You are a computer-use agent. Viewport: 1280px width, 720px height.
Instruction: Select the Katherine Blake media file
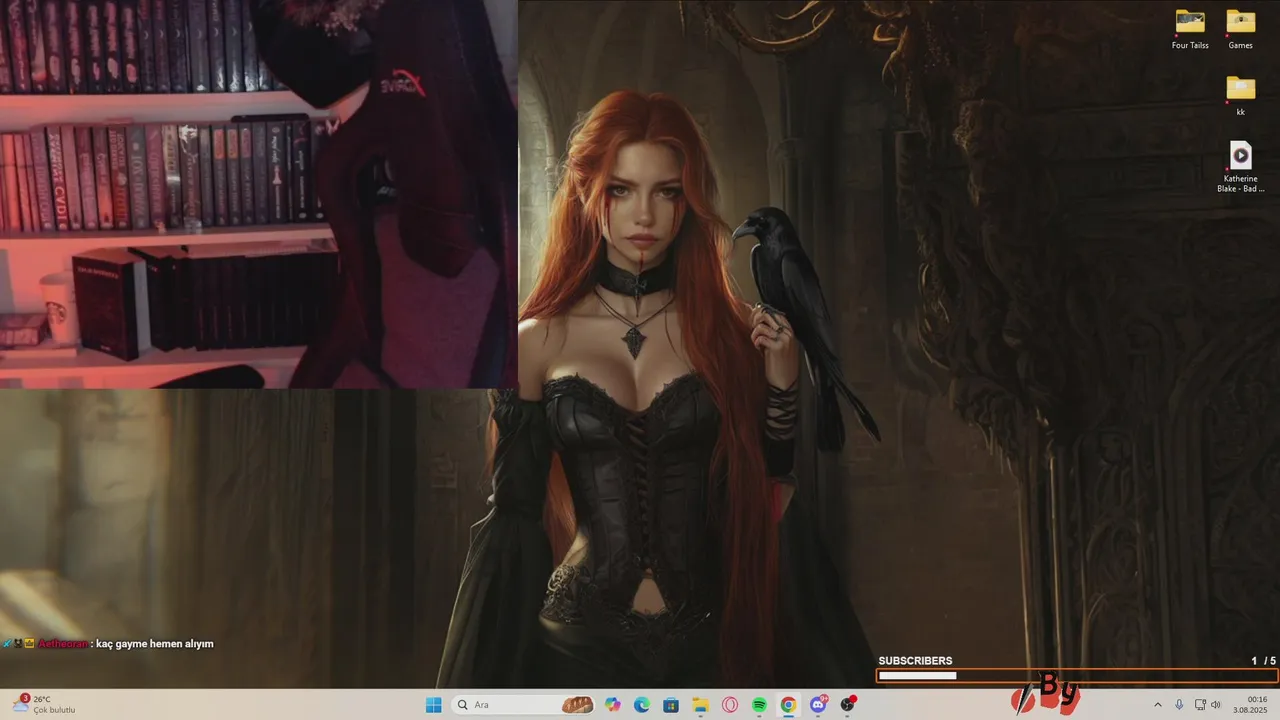point(1241,167)
